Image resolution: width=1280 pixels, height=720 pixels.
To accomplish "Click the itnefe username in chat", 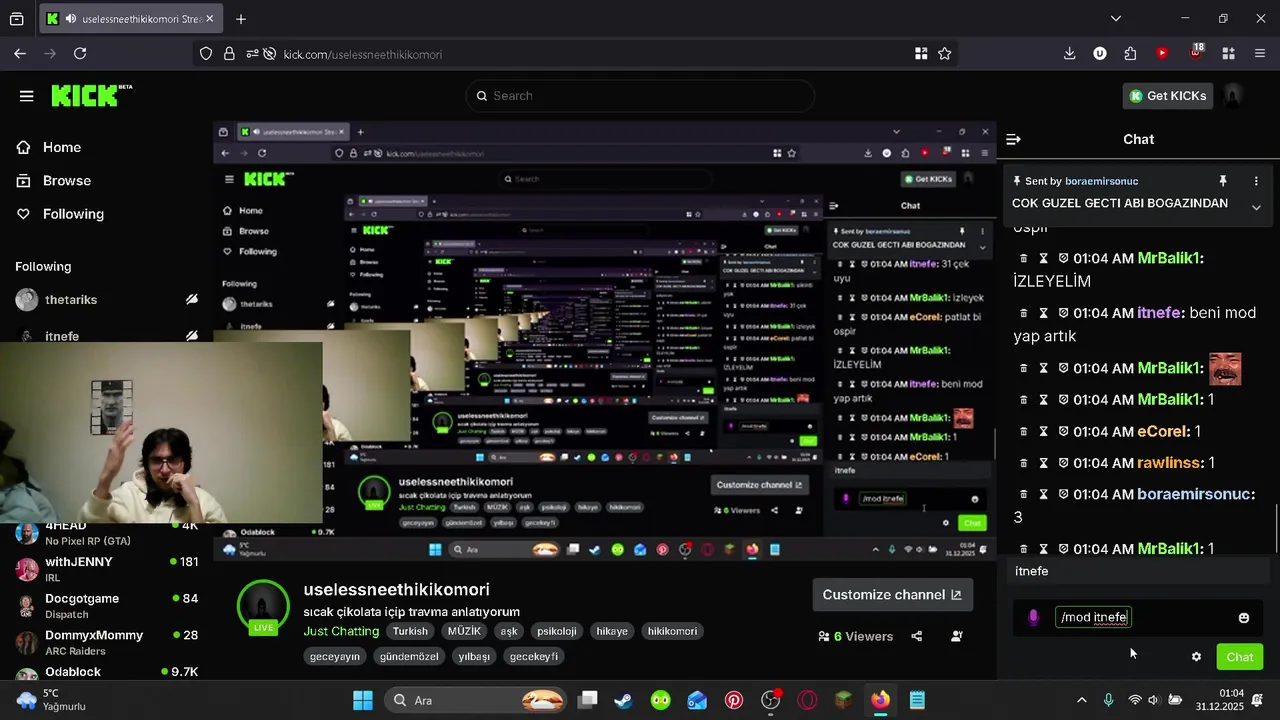I will point(1159,313).
